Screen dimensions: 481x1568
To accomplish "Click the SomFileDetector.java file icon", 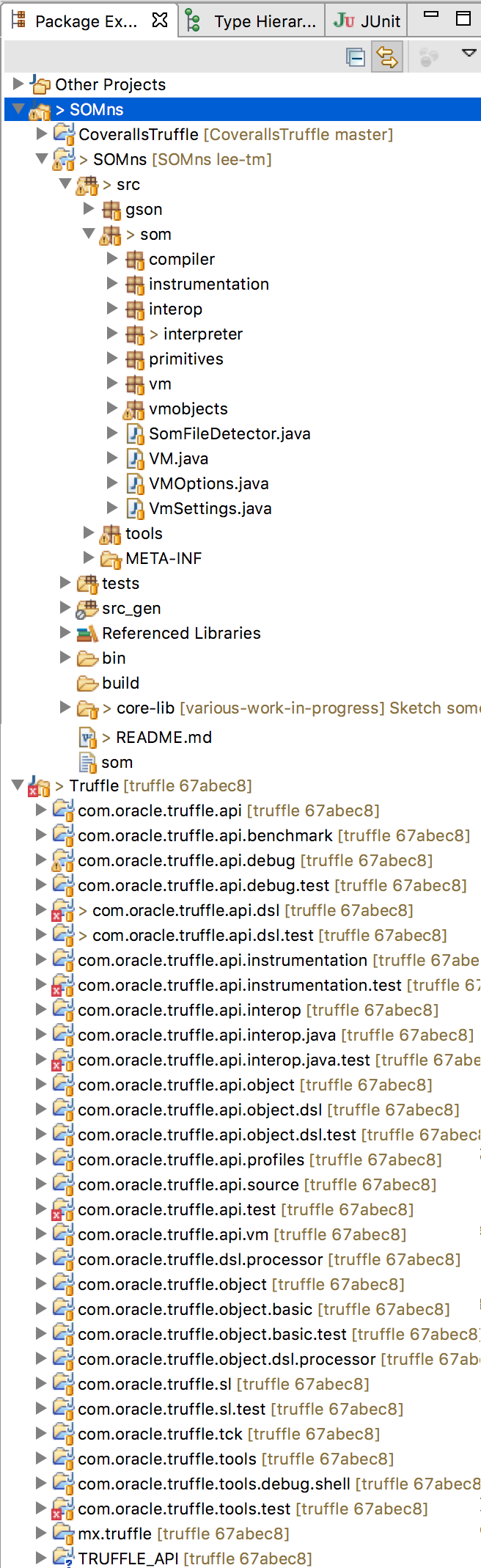I will [x=135, y=434].
